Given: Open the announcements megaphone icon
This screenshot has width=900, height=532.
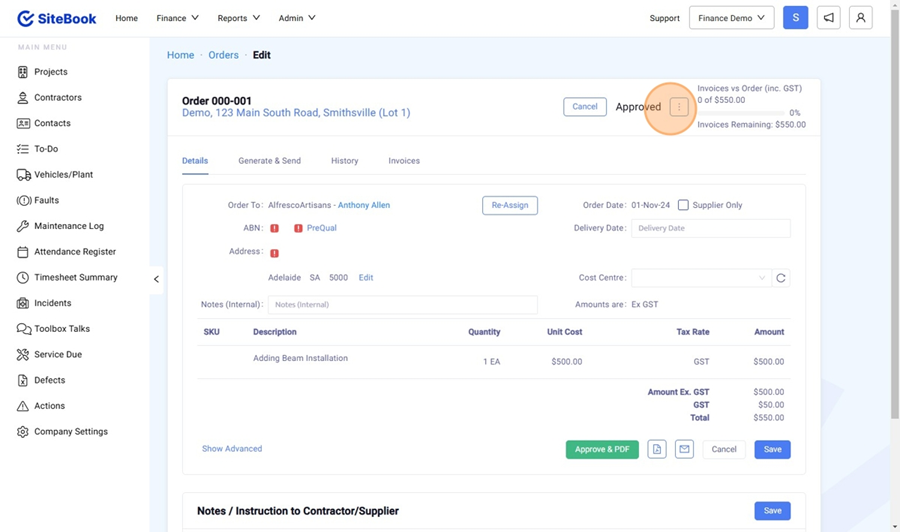Looking at the screenshot, I should pos(828,18).
